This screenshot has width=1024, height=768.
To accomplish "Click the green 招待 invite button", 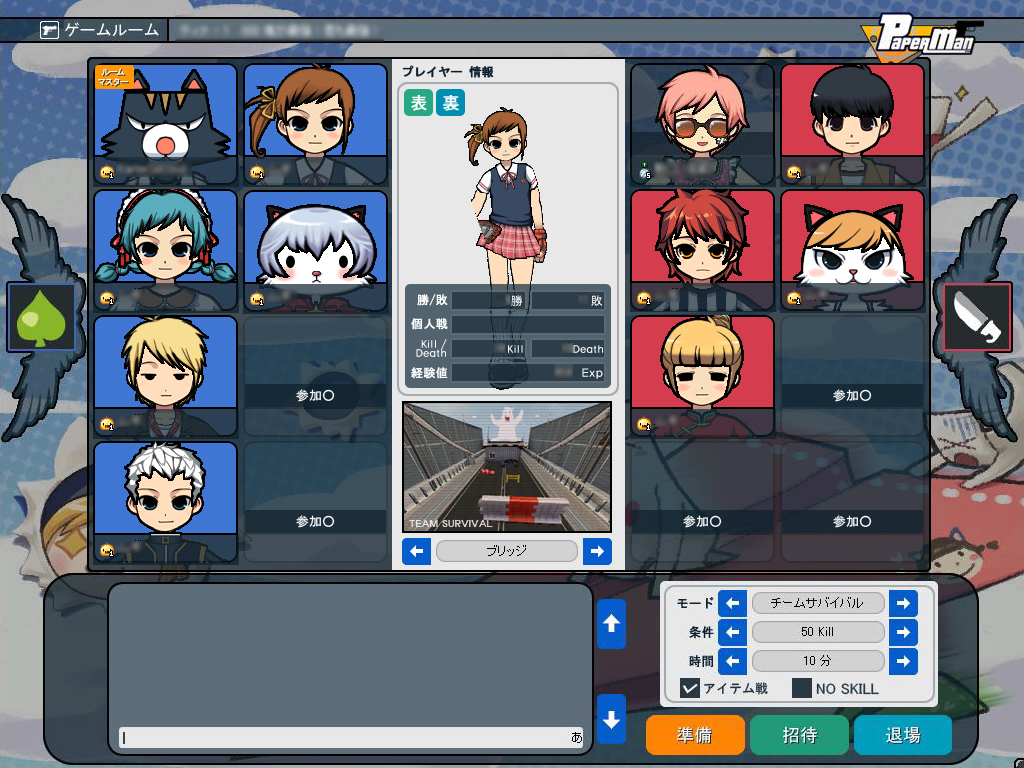I will click(799, 735).
